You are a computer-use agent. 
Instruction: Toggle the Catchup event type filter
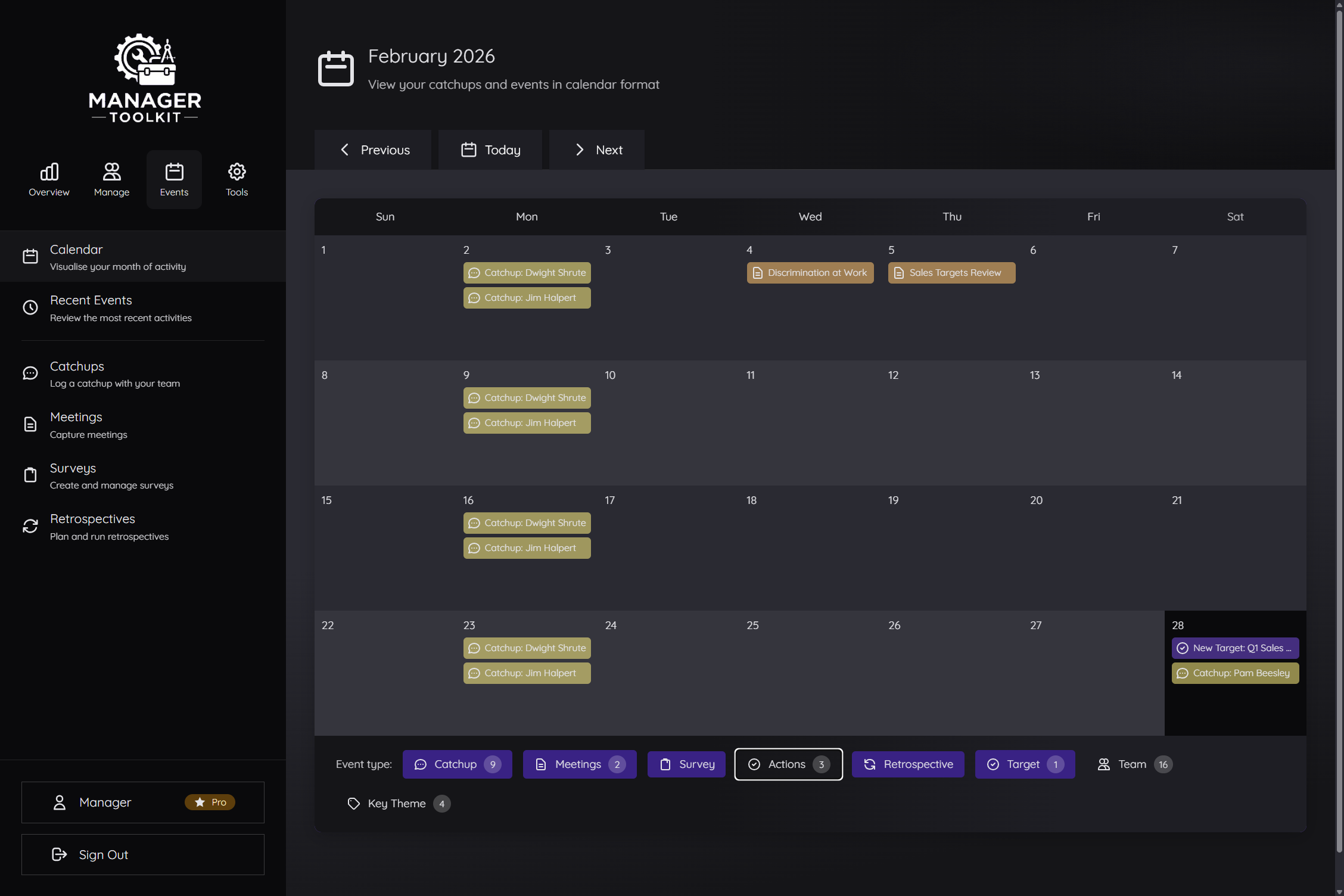(x=457, y=764)
